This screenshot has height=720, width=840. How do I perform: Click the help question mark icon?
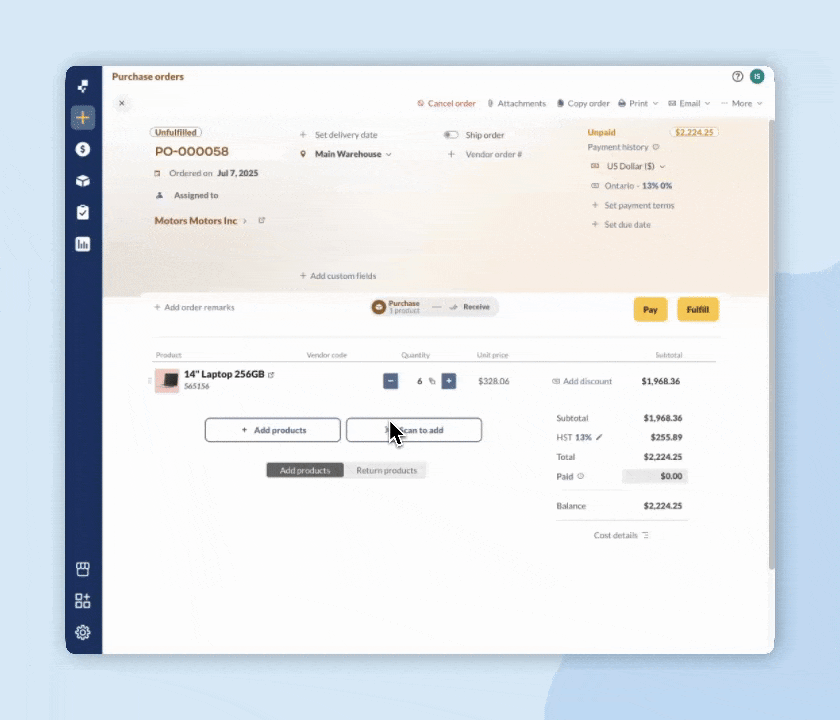[x=738, y=77]
